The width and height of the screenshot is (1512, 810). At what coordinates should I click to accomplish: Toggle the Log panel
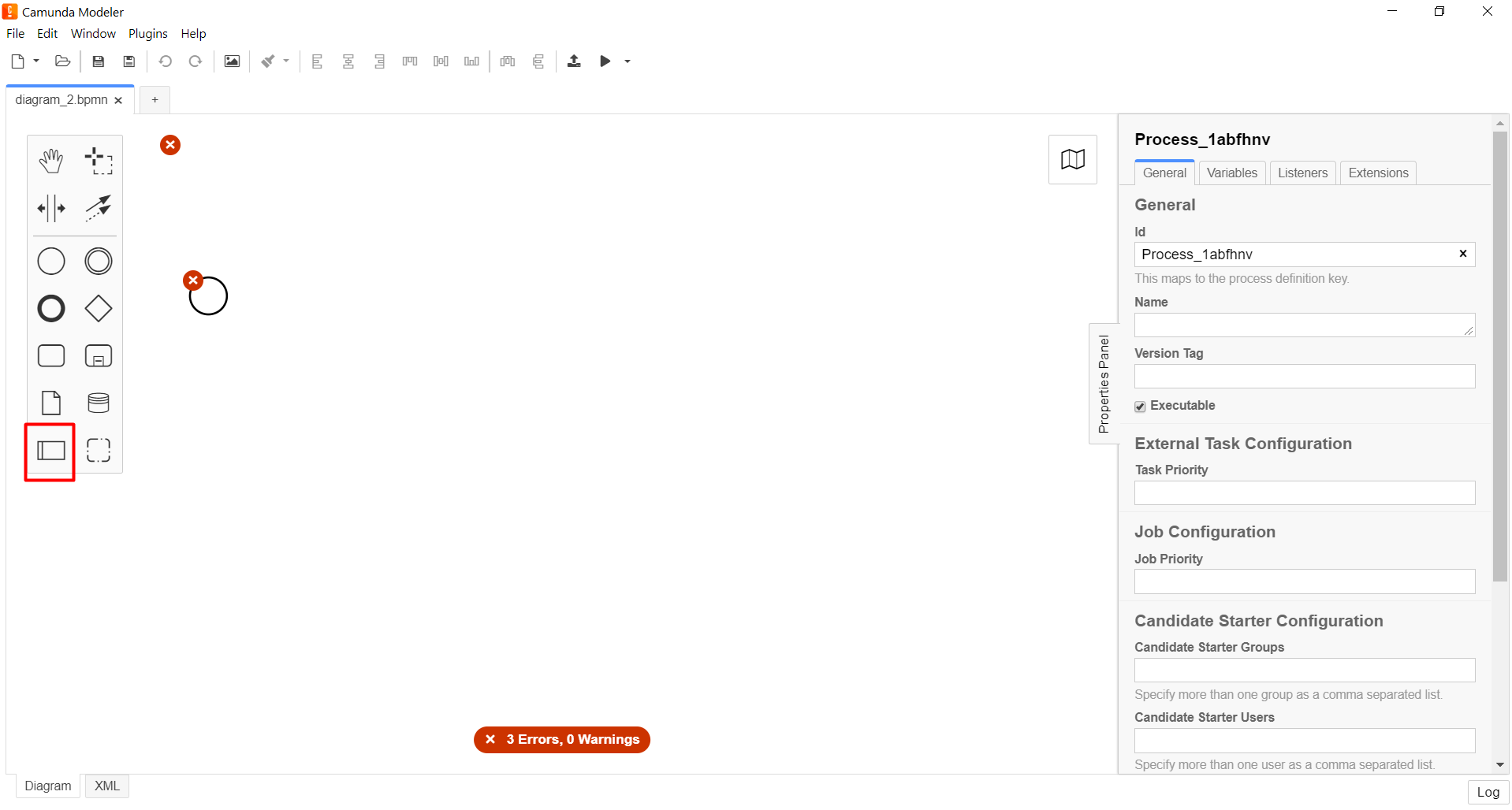(x=1488, y=793)
